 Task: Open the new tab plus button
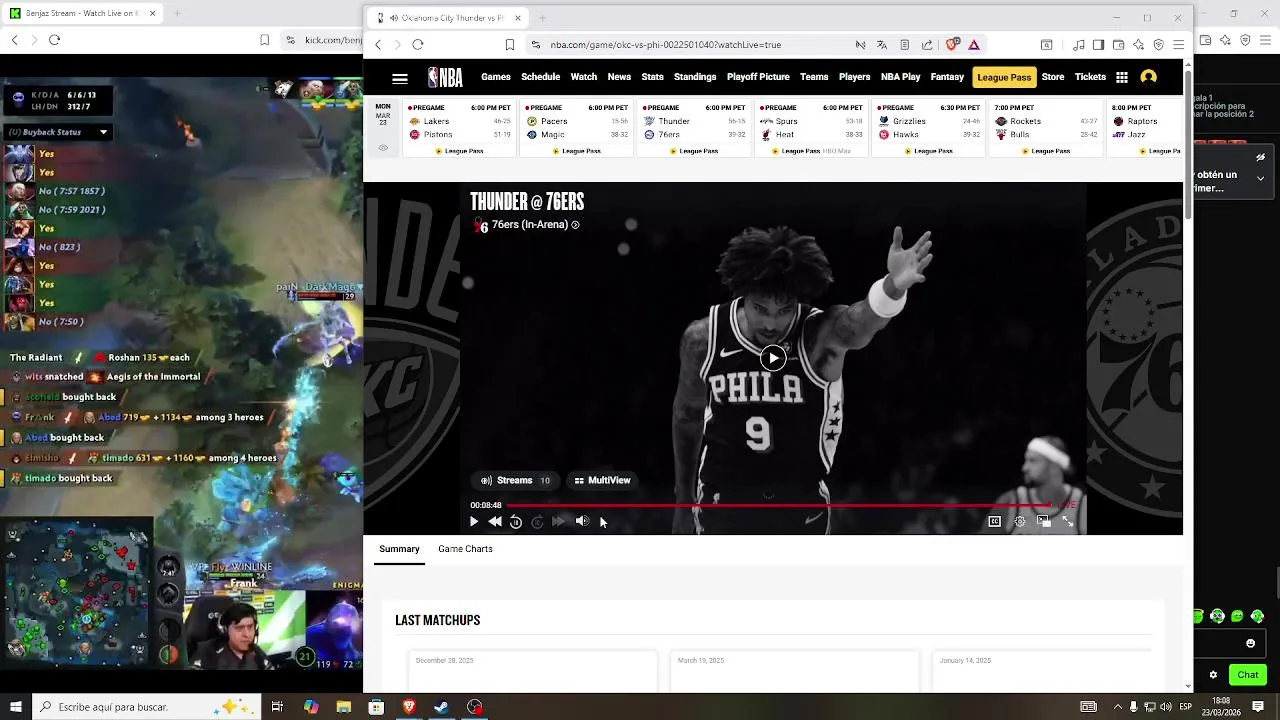click(543, 17)
